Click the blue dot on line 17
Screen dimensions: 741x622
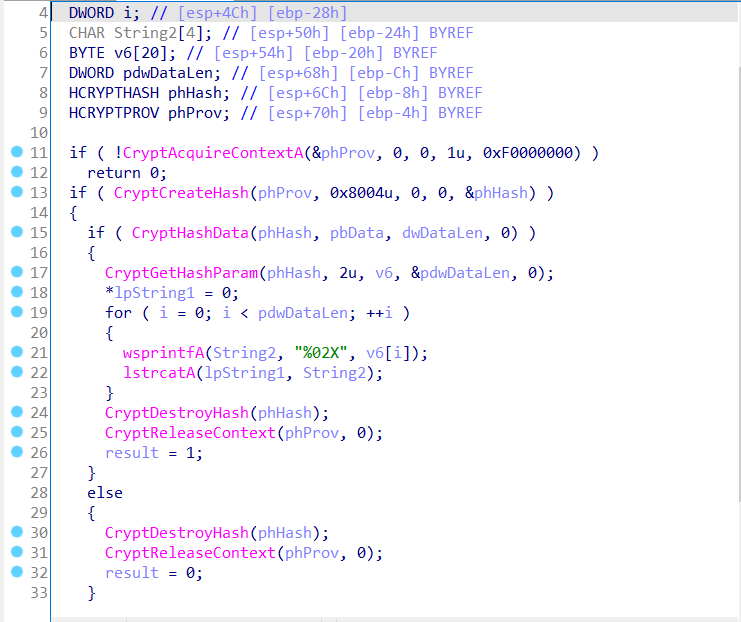[x=16, y=272]
